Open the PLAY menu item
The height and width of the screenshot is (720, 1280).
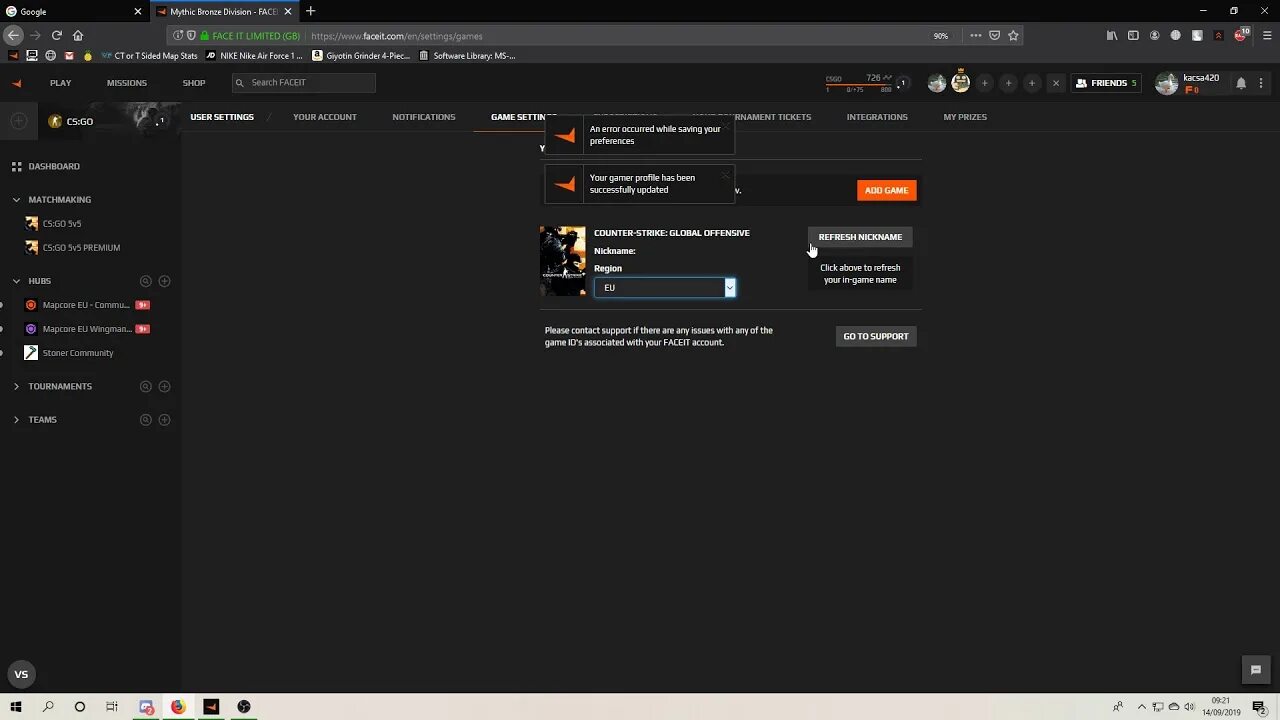tap(61, 83)
